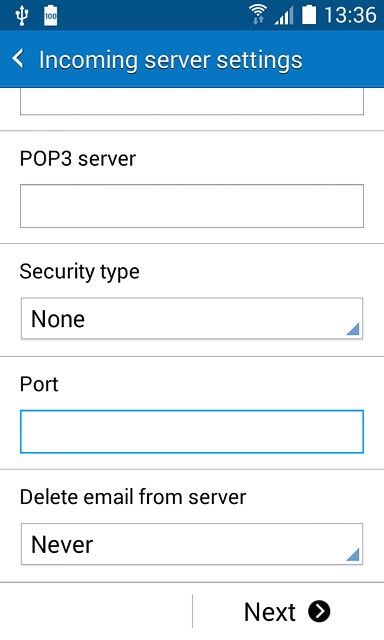The height and width of the screenshot is (640, 384).
Task: Tap the battery 100 percent notification icon
Action: [51, 16]
